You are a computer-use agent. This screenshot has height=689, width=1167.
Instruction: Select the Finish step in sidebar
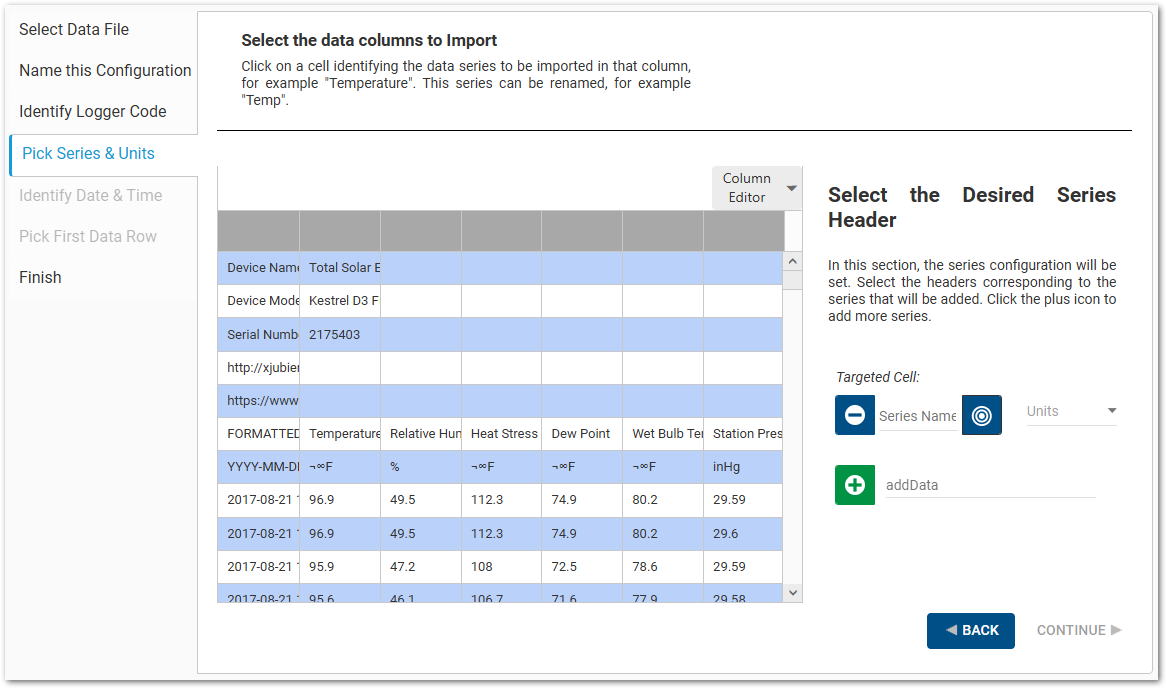click(x=40, y=277)
